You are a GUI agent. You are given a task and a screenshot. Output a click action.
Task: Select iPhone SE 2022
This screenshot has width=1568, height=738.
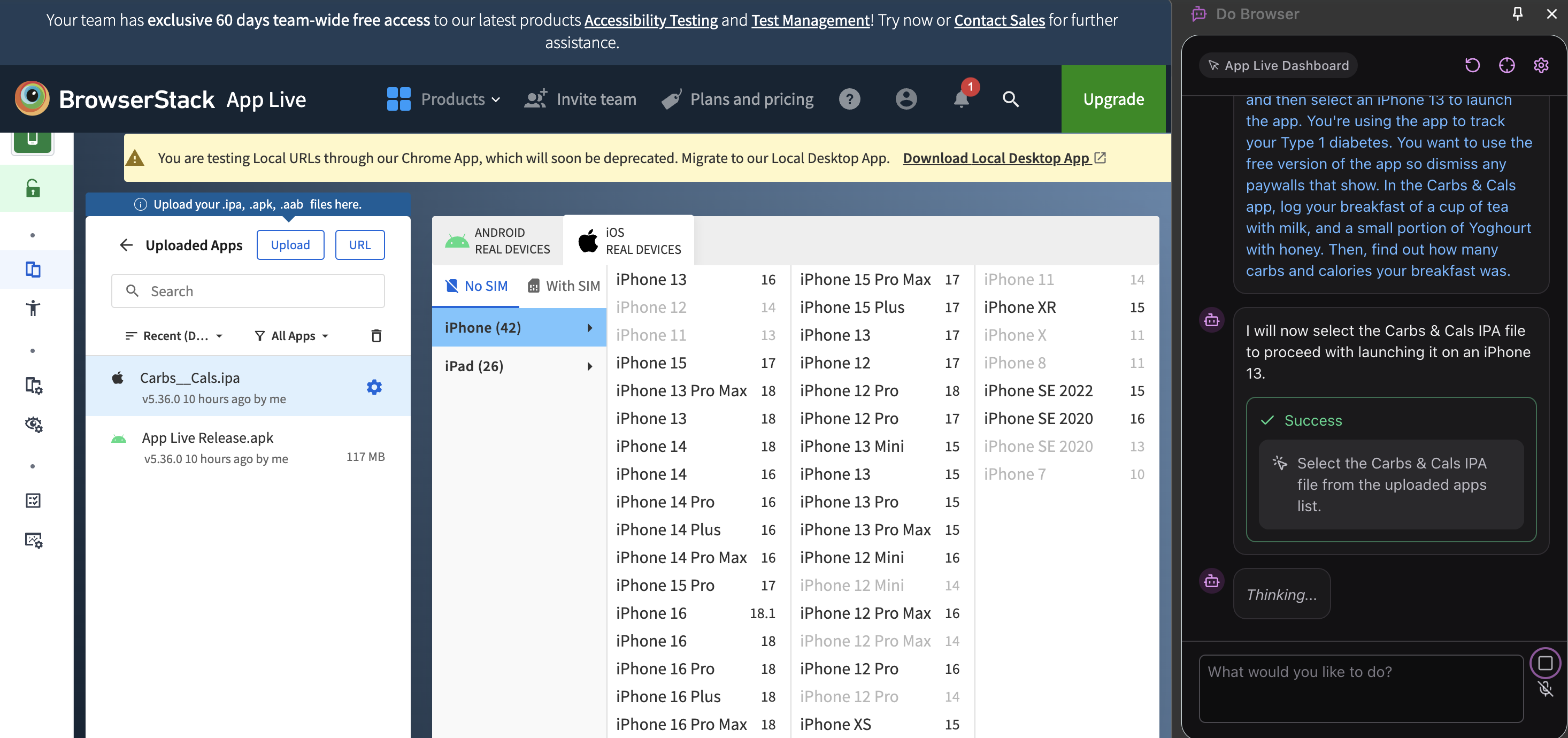tap(1064, 391)
